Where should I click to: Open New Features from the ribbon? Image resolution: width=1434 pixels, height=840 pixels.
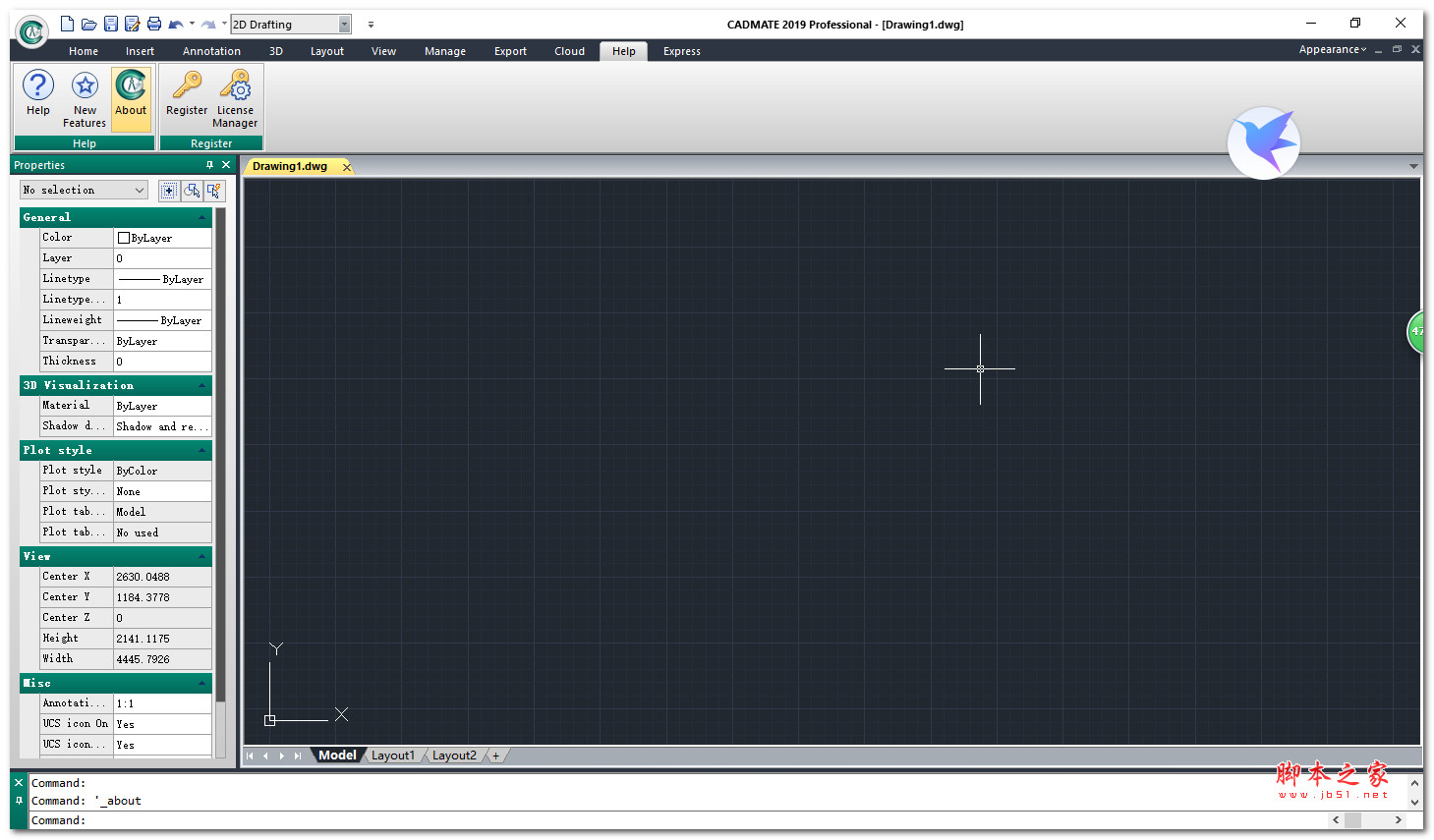(x=85, y=98)
